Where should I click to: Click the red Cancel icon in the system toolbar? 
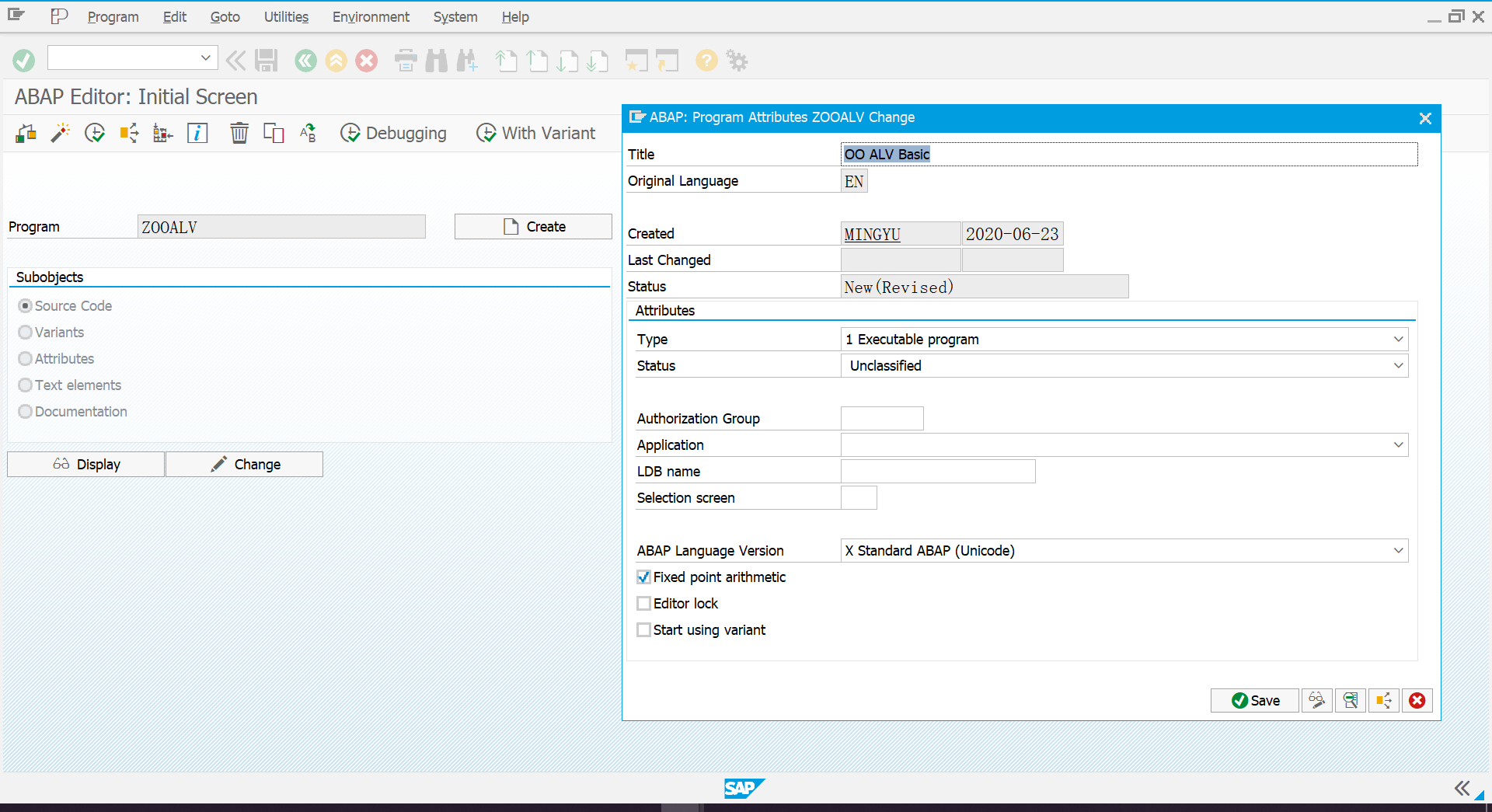[367, 60]
